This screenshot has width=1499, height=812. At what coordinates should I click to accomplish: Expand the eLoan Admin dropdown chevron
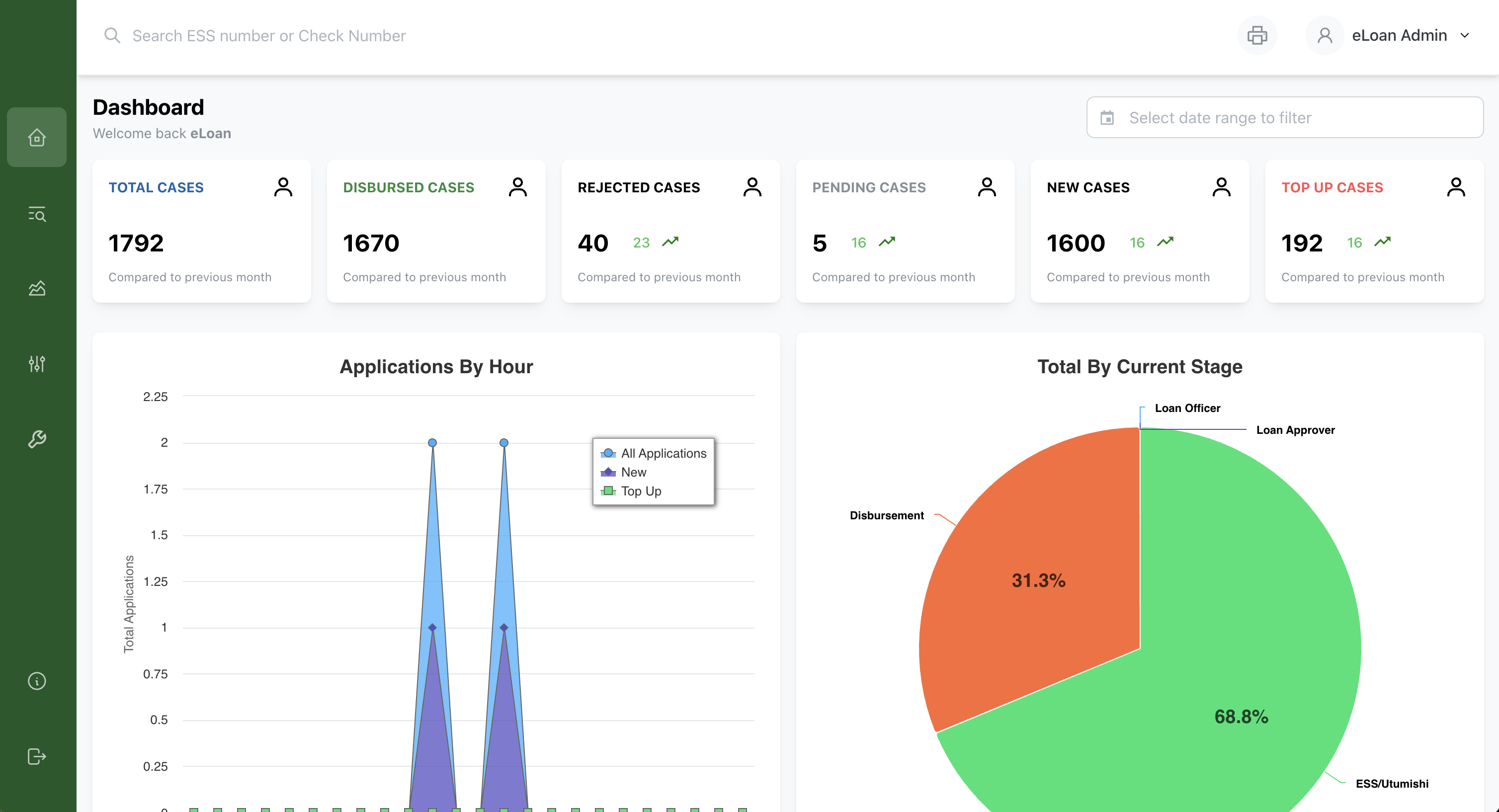[x=1465, y=35]
